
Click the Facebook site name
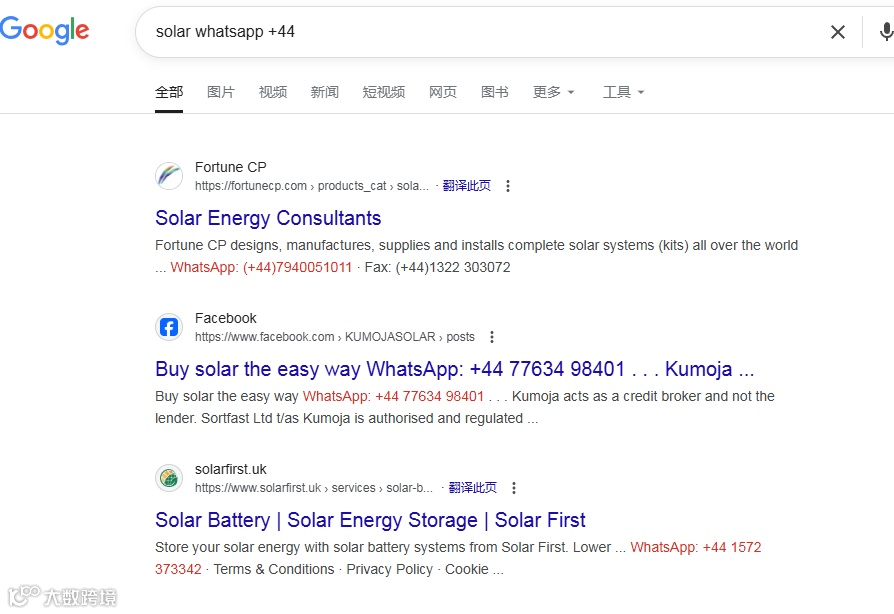pos(226,318)
